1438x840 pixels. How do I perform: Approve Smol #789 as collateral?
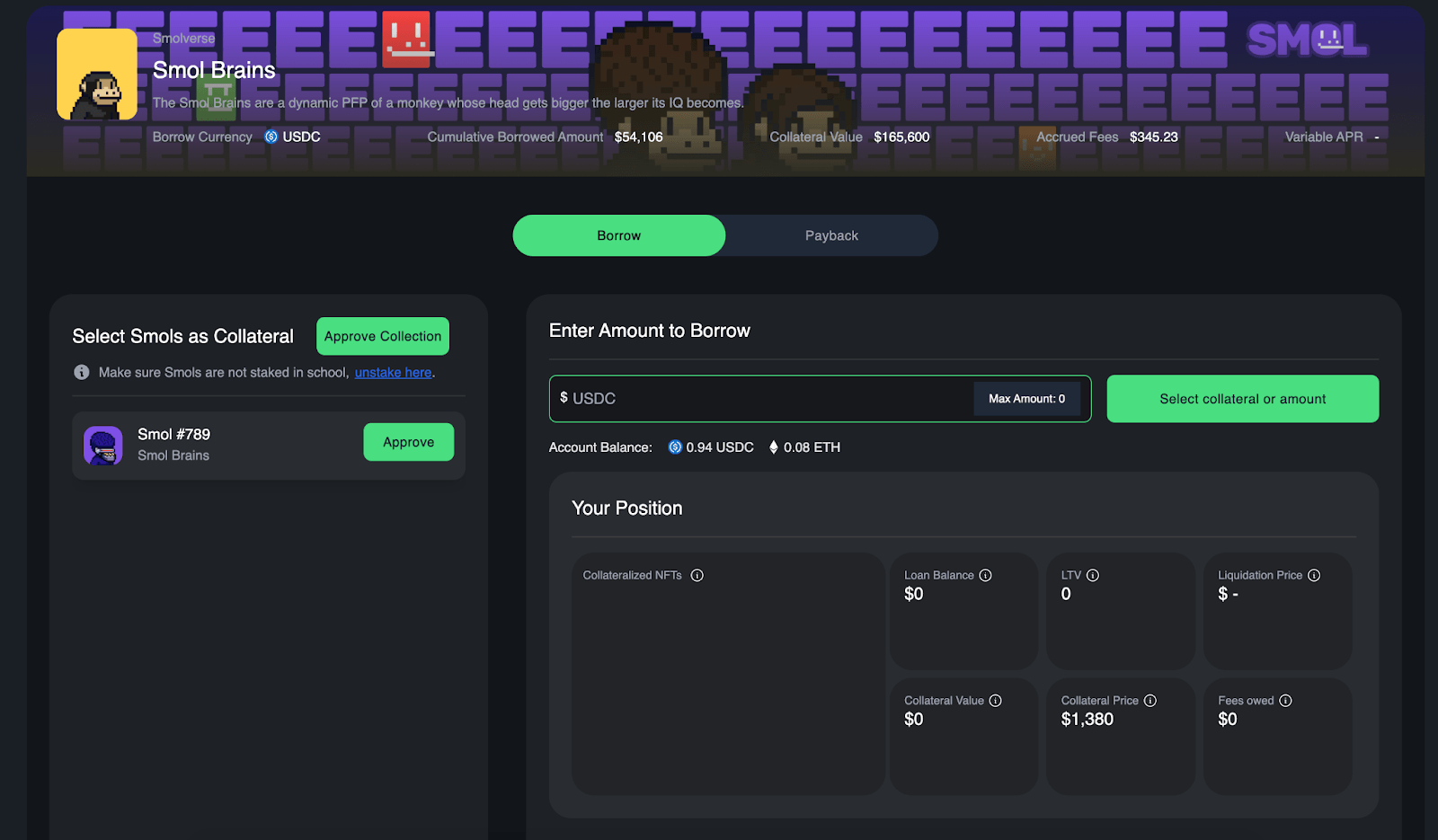click(x=409, y=442)
